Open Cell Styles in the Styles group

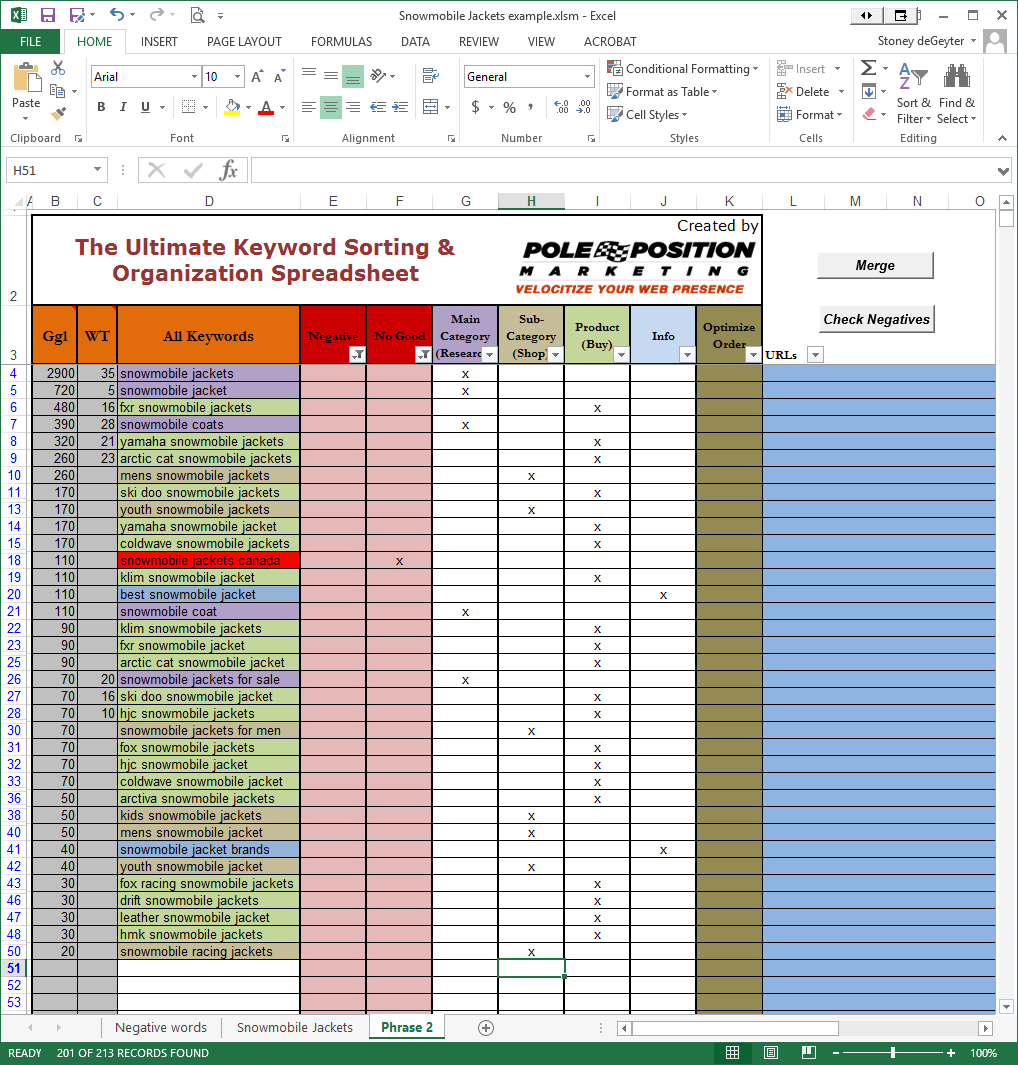[x=647, y=114]
